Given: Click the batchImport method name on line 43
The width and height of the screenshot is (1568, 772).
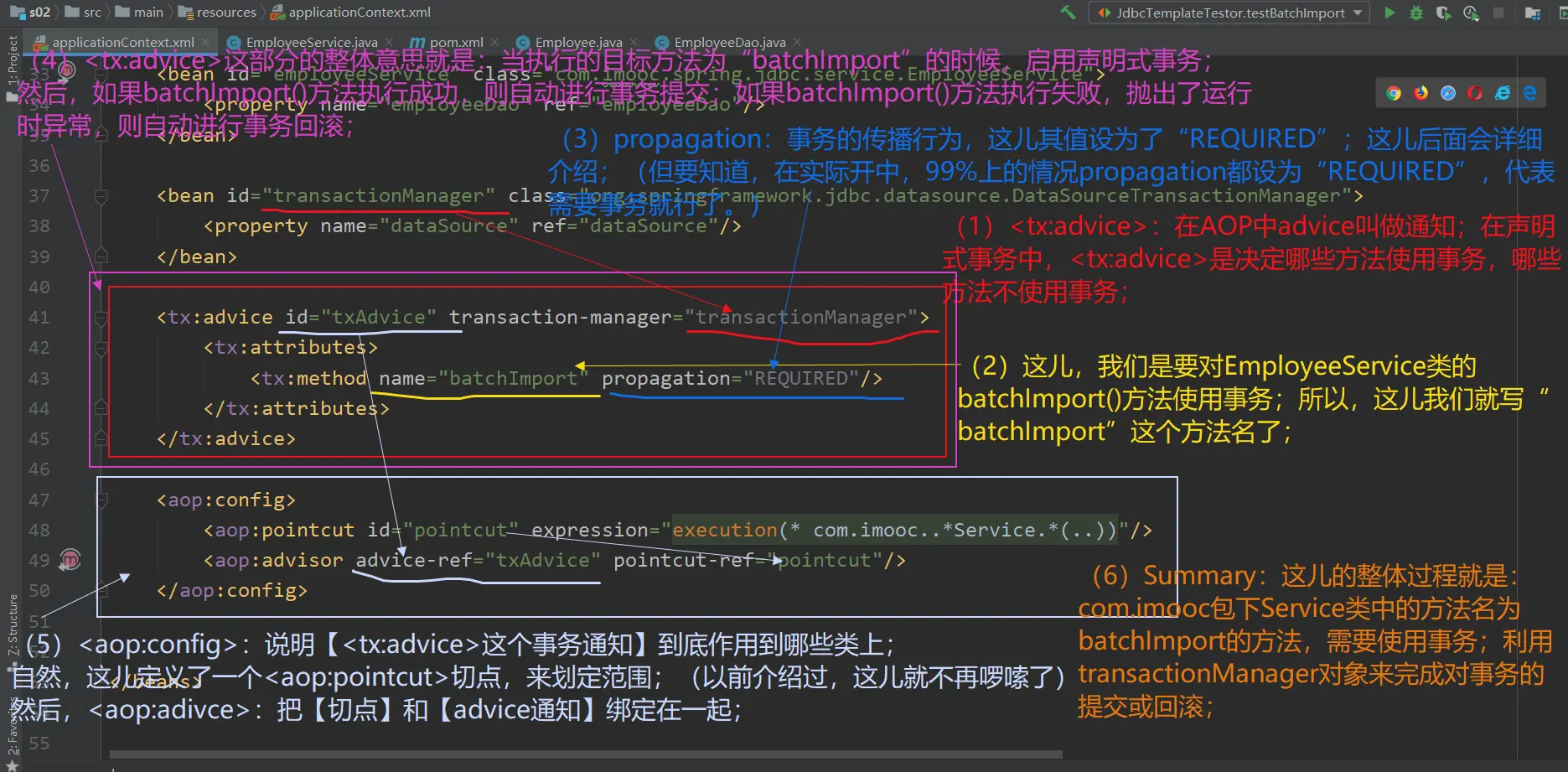Looking at the screenshot, I should pos(514,378).
